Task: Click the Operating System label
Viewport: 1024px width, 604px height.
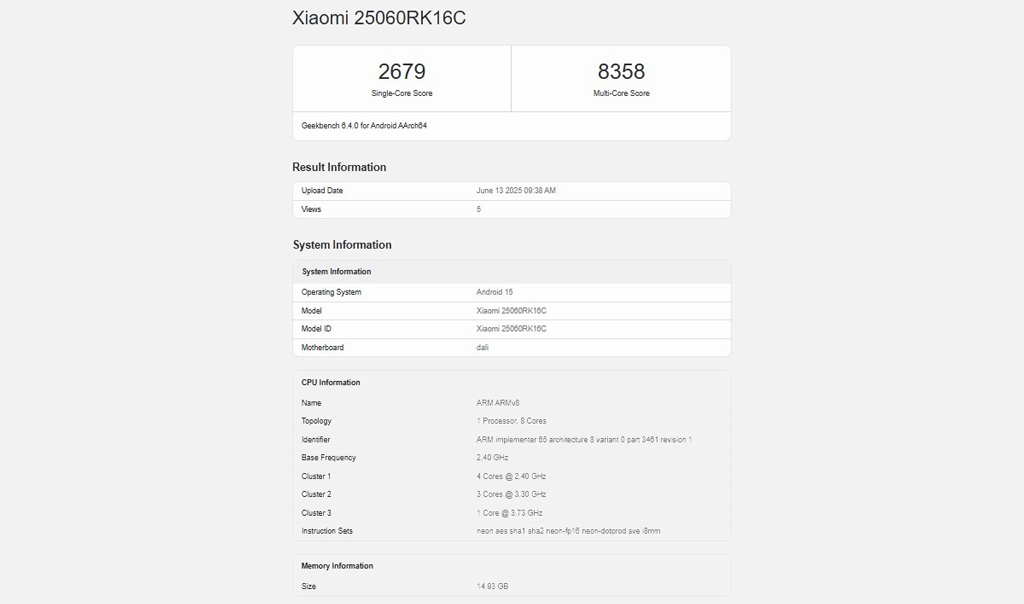Action: 331,292
